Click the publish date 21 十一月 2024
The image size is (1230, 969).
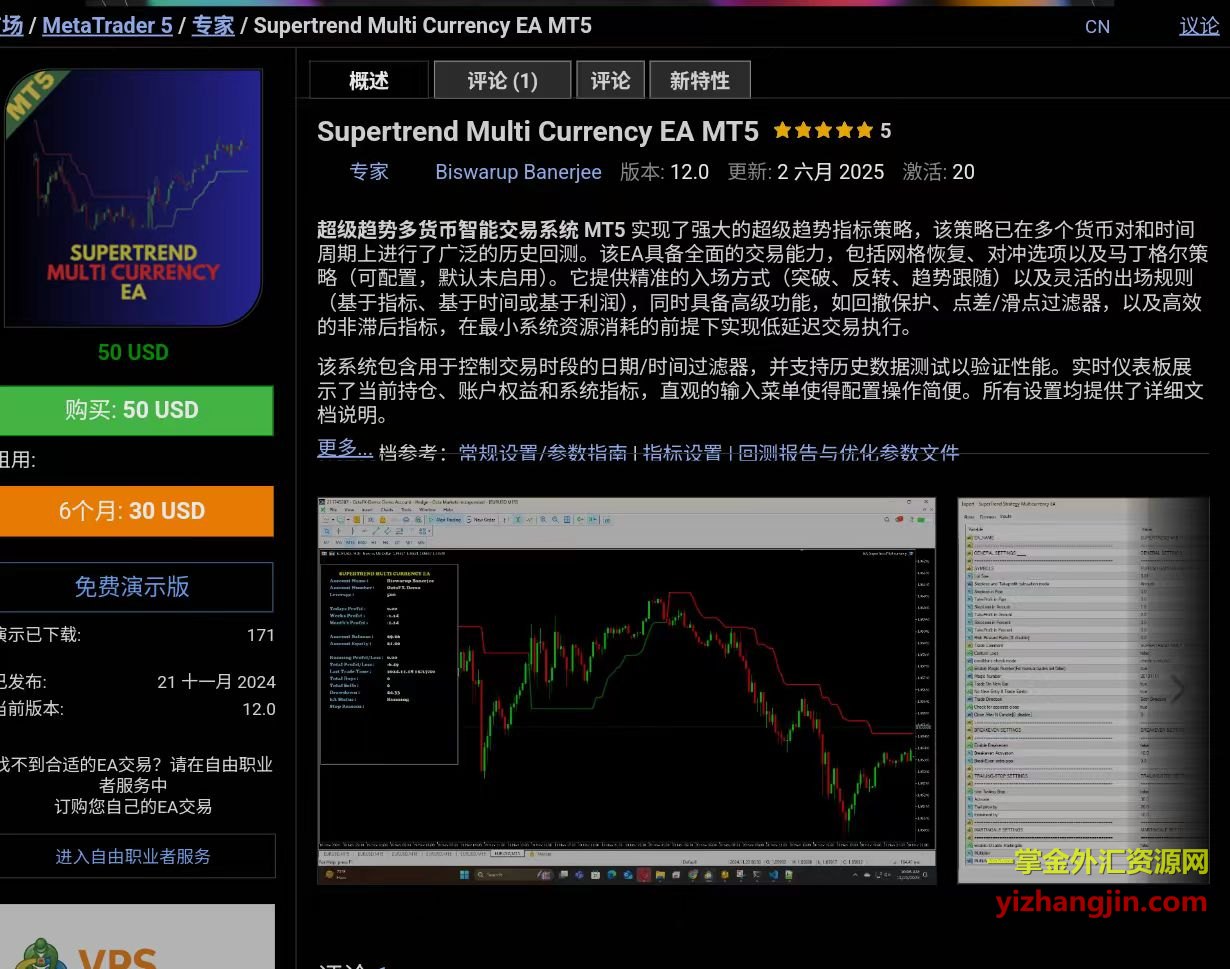[216, 682]
